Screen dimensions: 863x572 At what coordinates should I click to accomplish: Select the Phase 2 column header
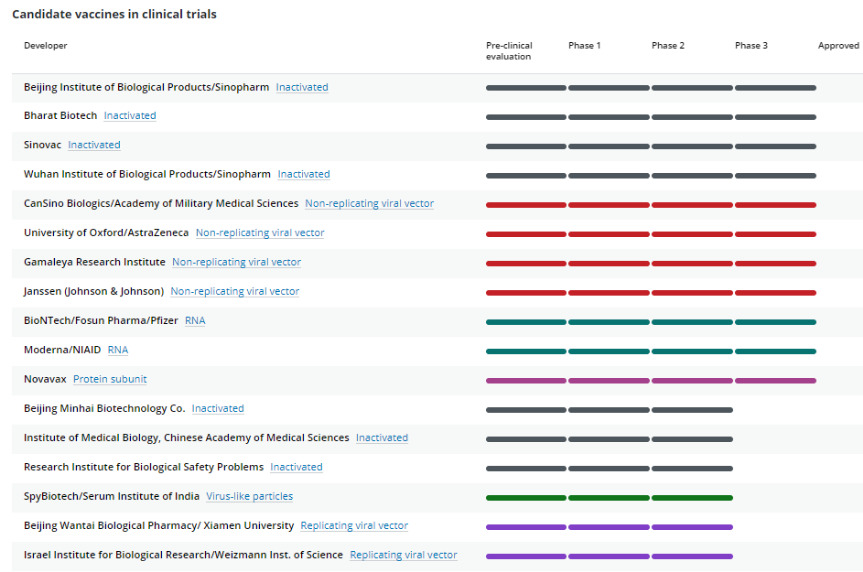(x=668, y=46)
